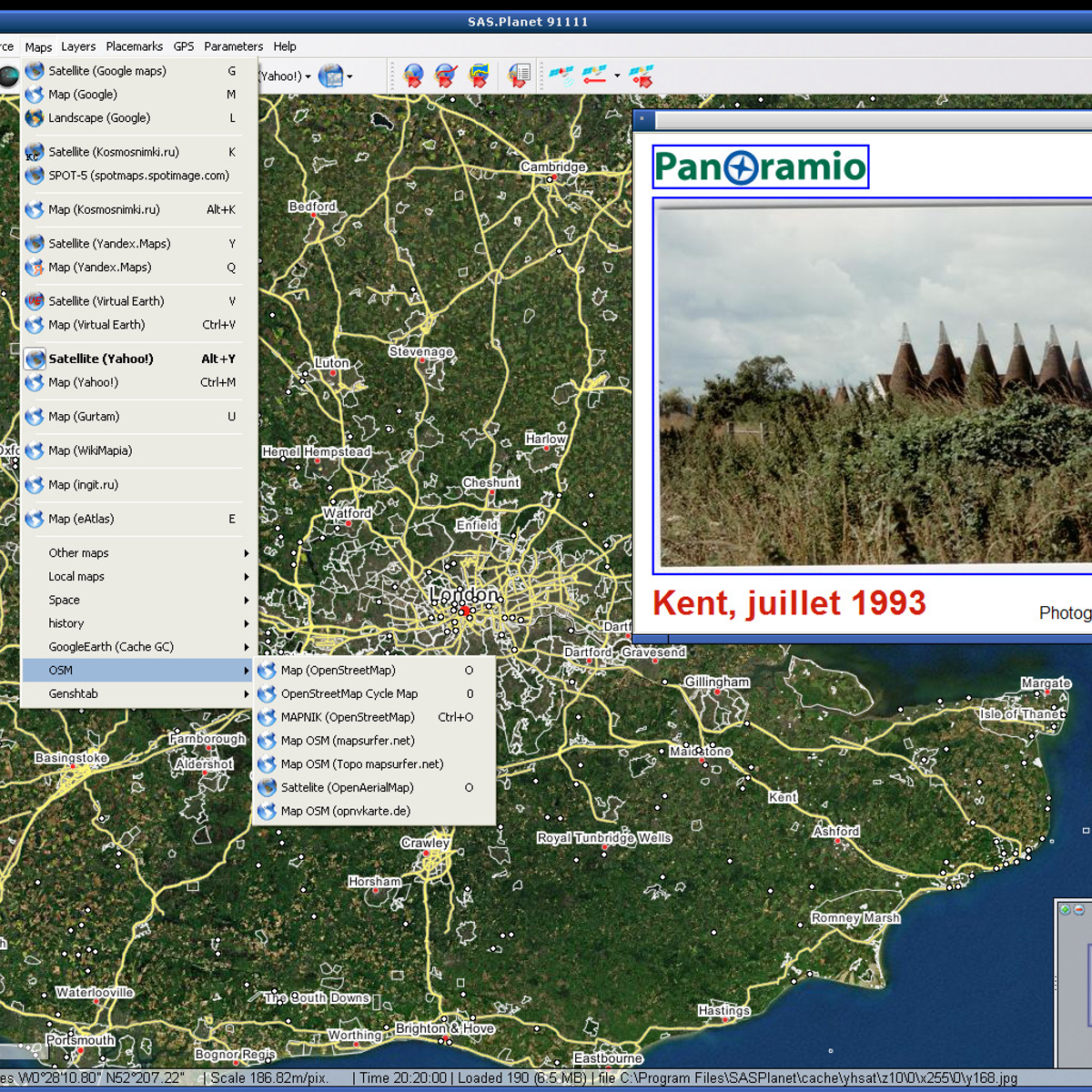Open the GPS menu
This screenshot has height=1092, width=1092.
(184, 46)
